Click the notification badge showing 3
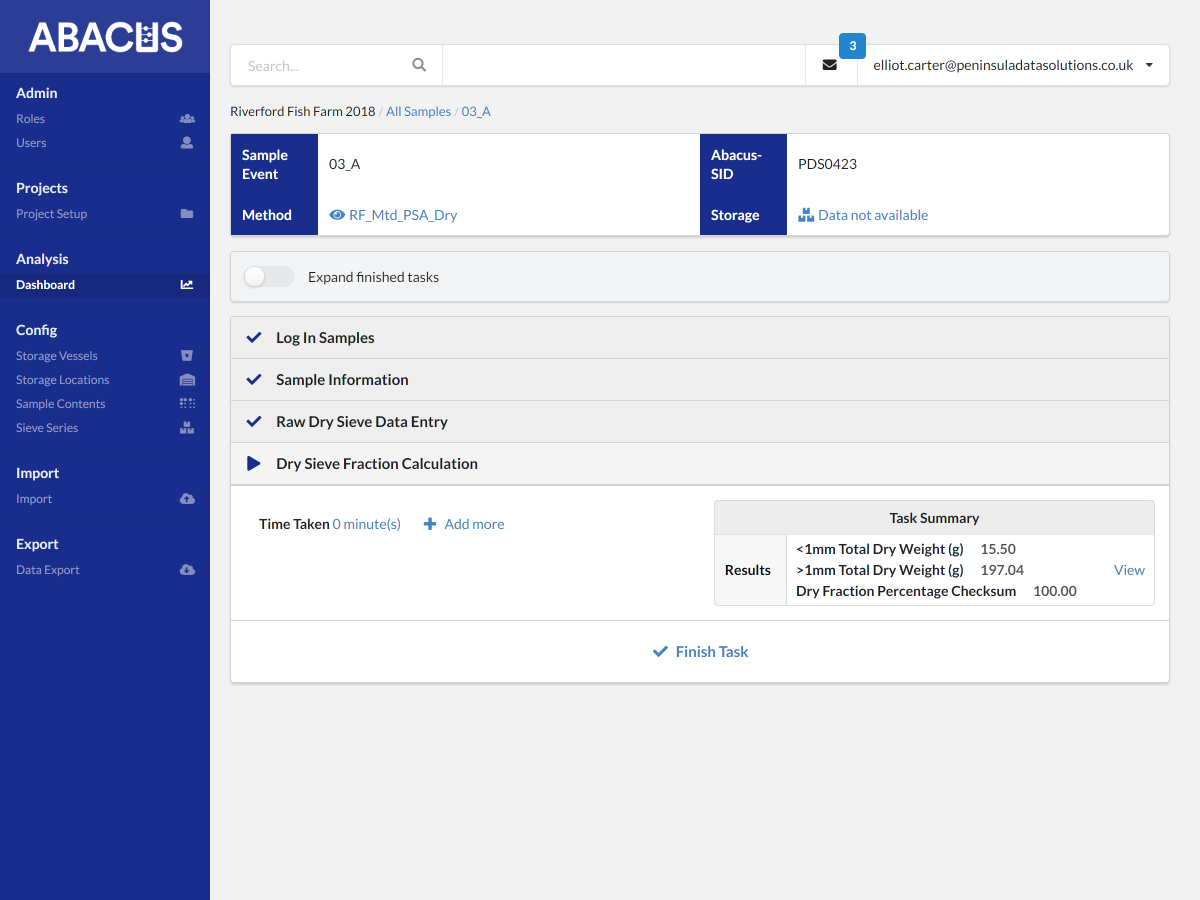The width and height of the screenshot is (1200, 900). pyautogui.click(x=852, y=46)
